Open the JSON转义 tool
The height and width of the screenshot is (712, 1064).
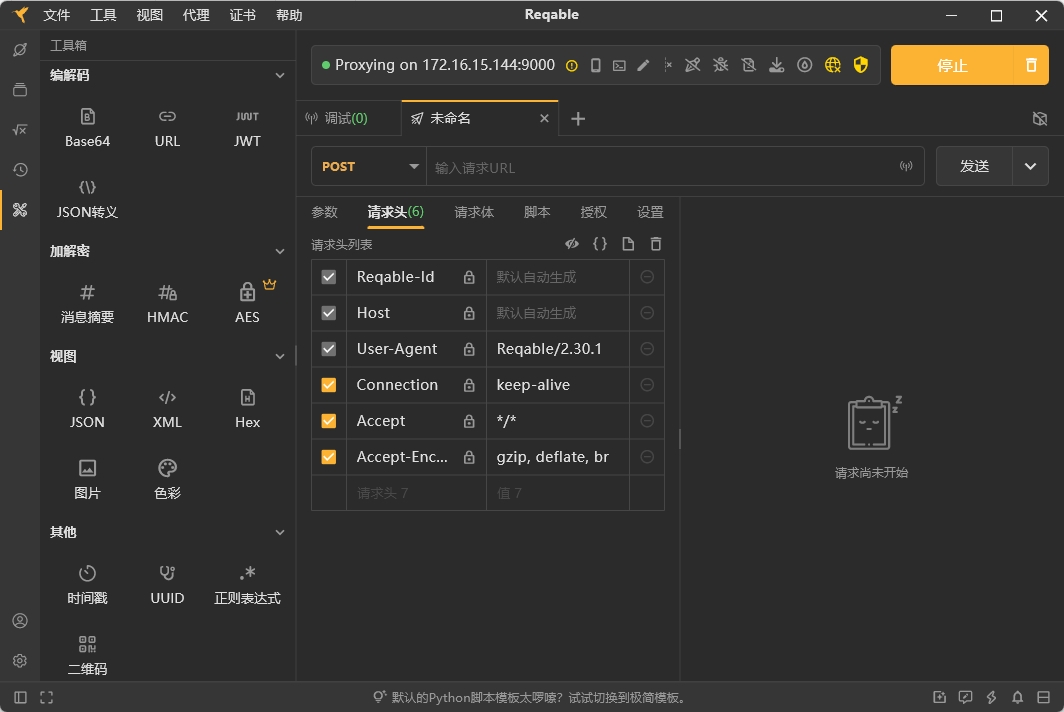point(87,199)
